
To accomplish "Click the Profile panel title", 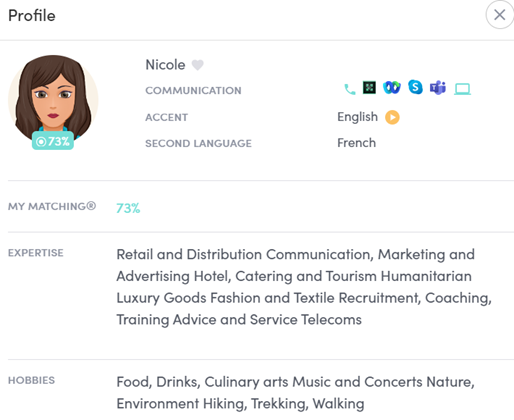I will pyautogui.click(x=32, y=16).
